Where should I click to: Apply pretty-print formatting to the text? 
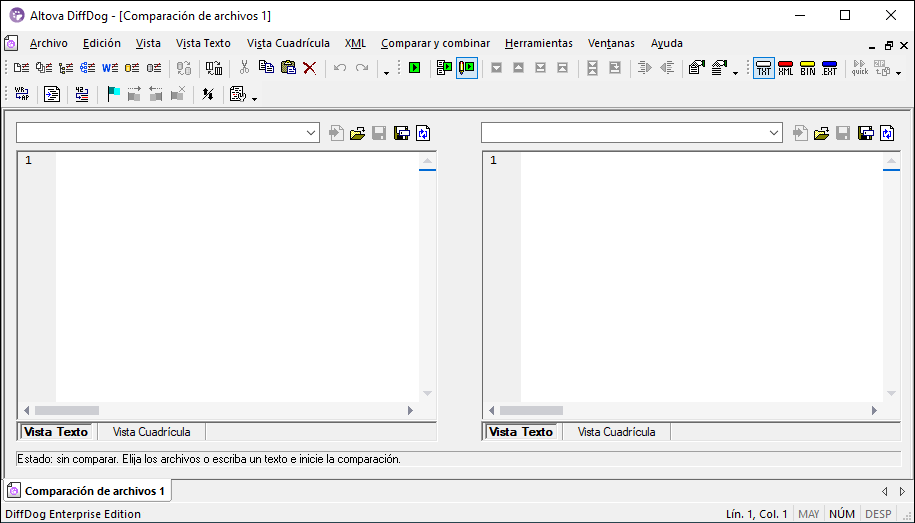[52, 93]
